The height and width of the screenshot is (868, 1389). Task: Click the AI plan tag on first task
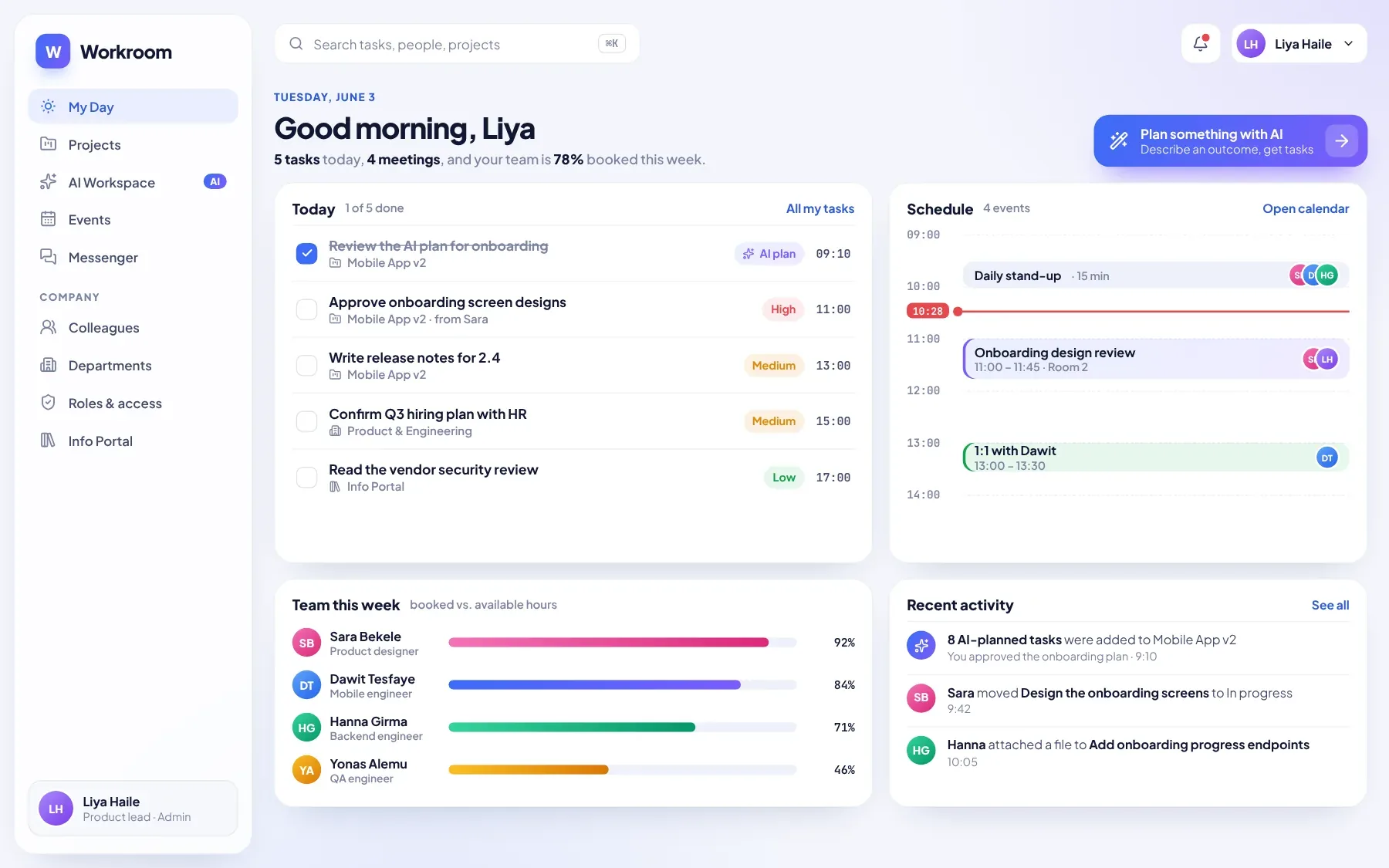769,253
